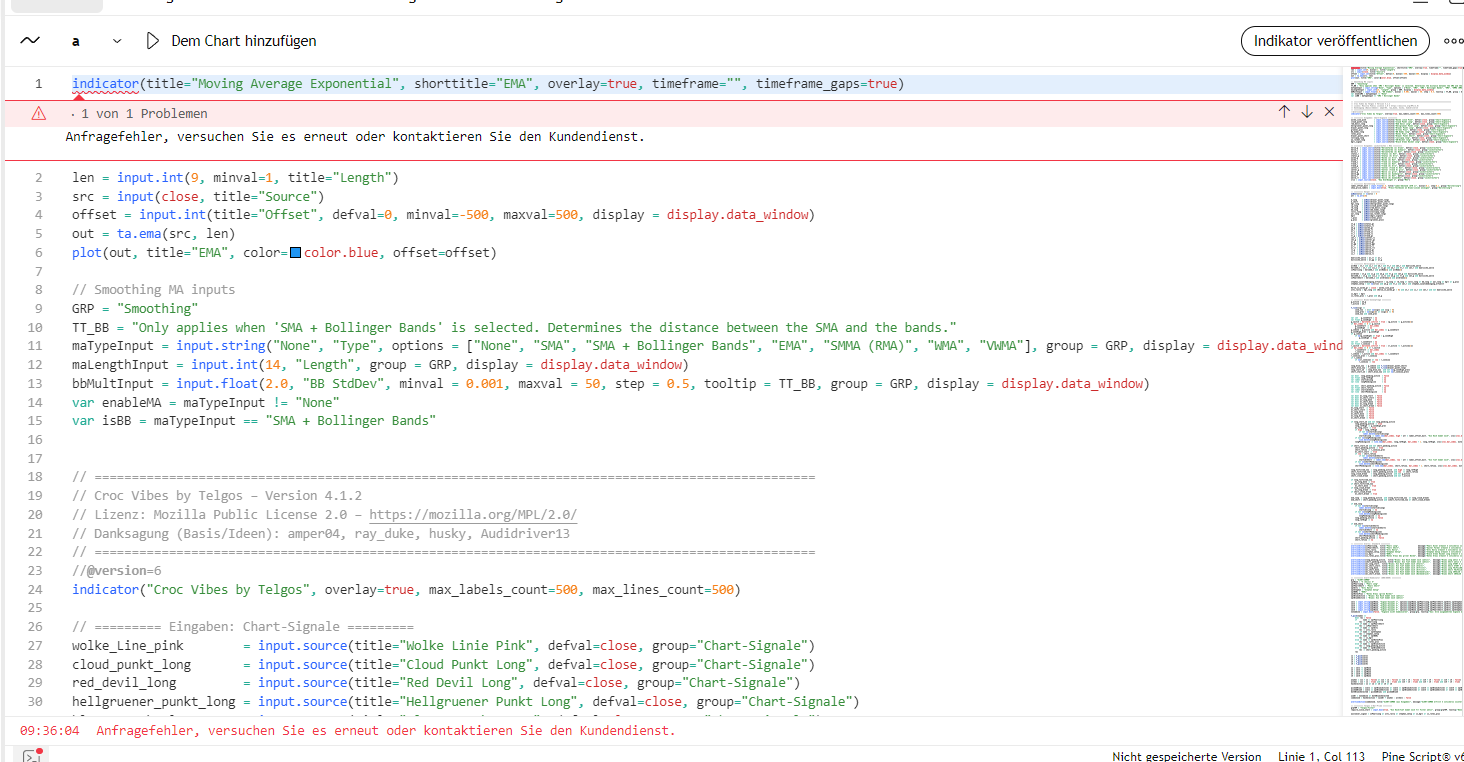Viewport: 1464px width, 762px height.
Task: Click Nicht gespeicherte Version in status bar
Action: click(1186, 756)
